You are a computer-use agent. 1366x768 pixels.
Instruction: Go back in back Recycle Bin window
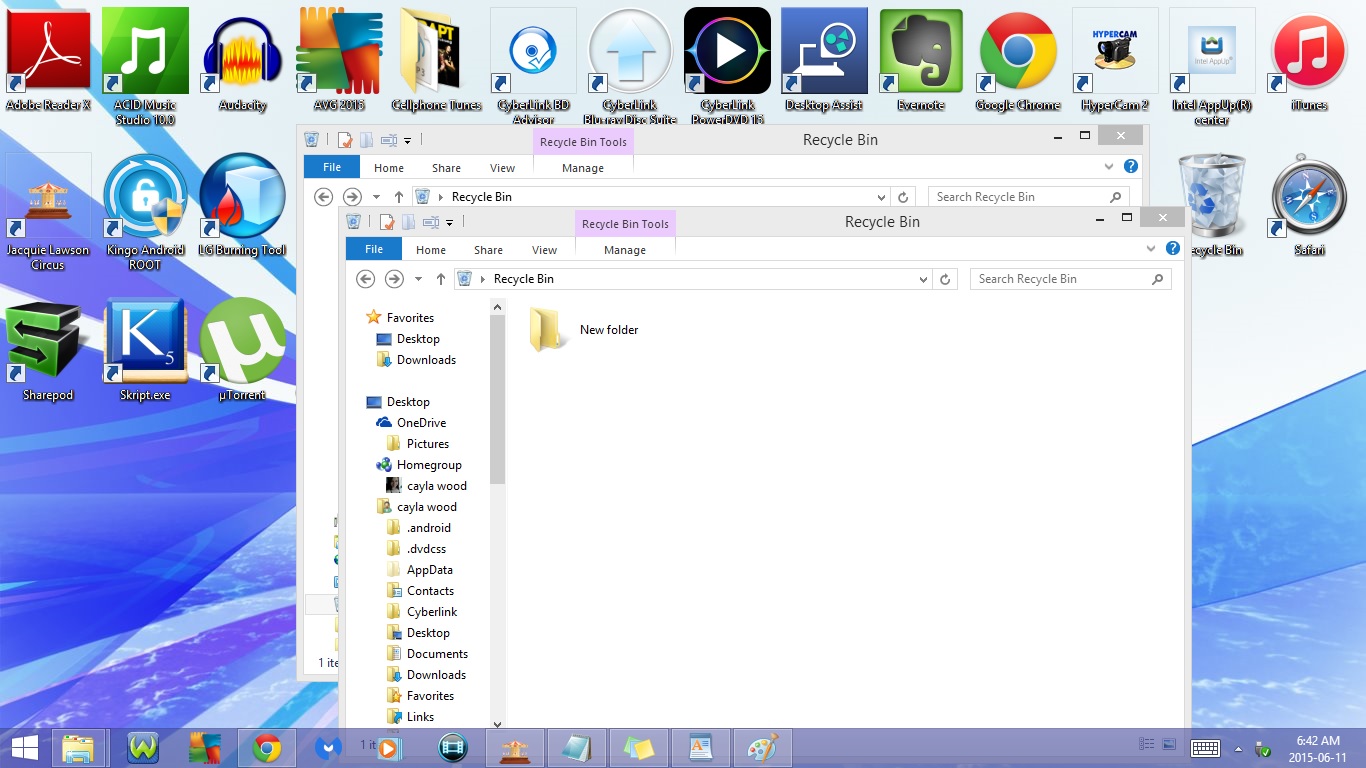[324, 197]
